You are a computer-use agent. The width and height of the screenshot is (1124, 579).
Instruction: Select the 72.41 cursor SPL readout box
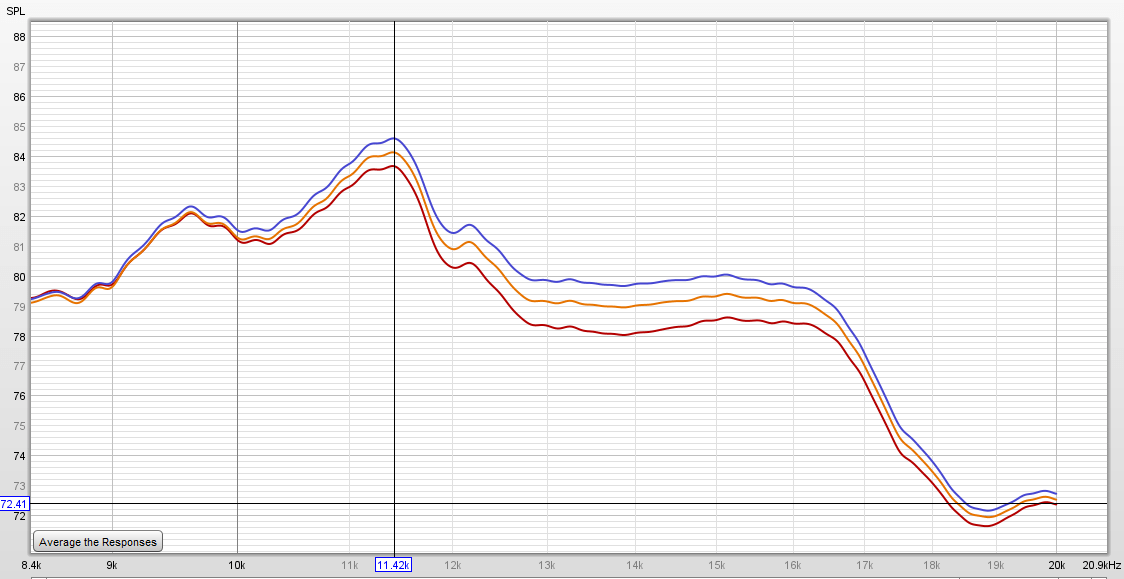[14, 504]
